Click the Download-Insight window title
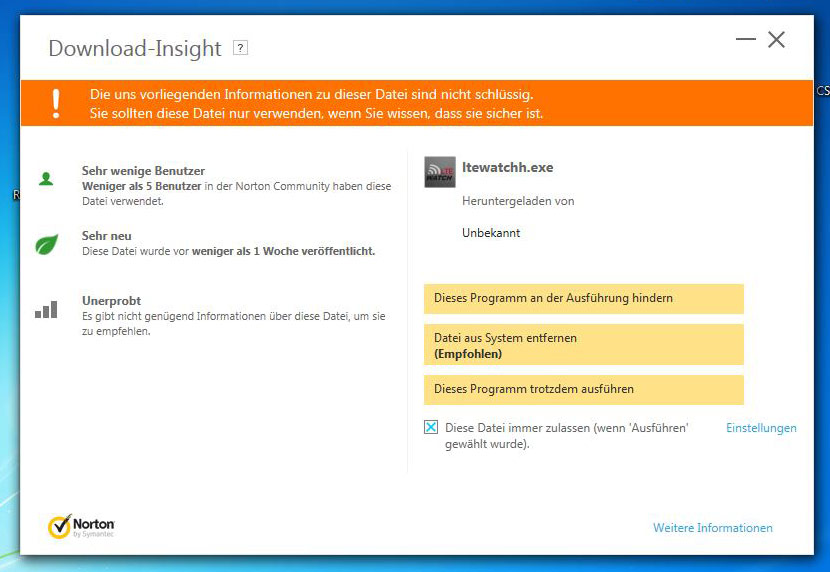This screenshot has width=830, height=572. (x=134, y=48)
